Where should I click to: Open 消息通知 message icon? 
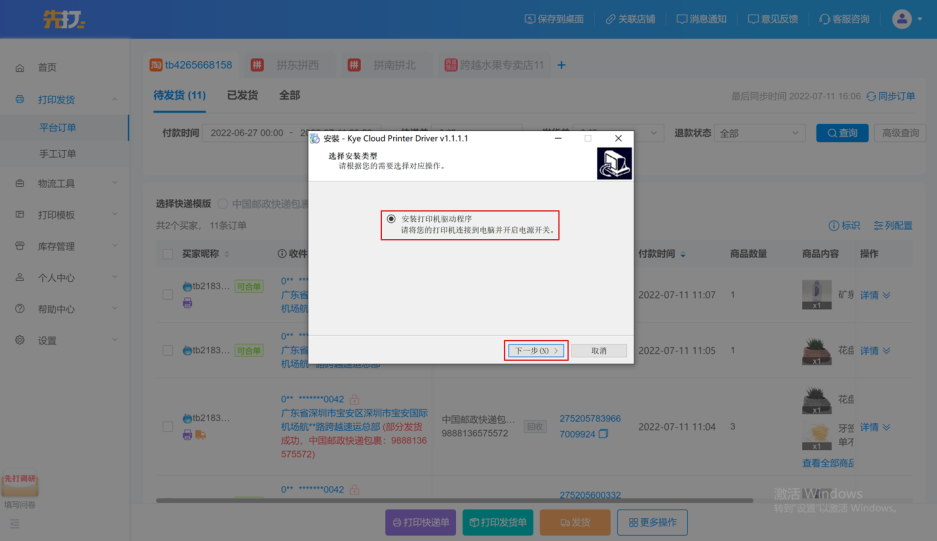click(x=681, y=19)
